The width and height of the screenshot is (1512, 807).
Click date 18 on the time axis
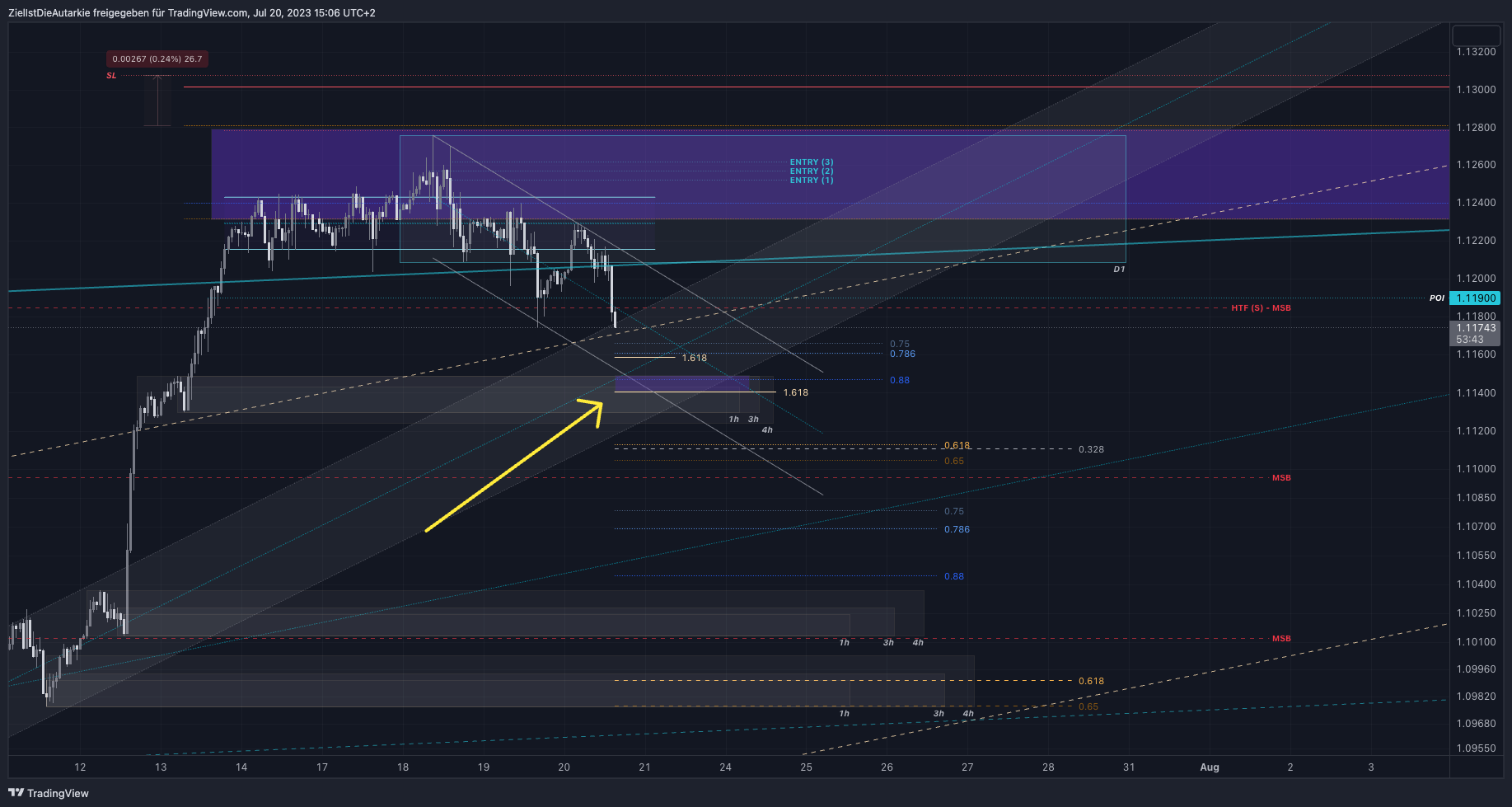(x=403, y=767)
